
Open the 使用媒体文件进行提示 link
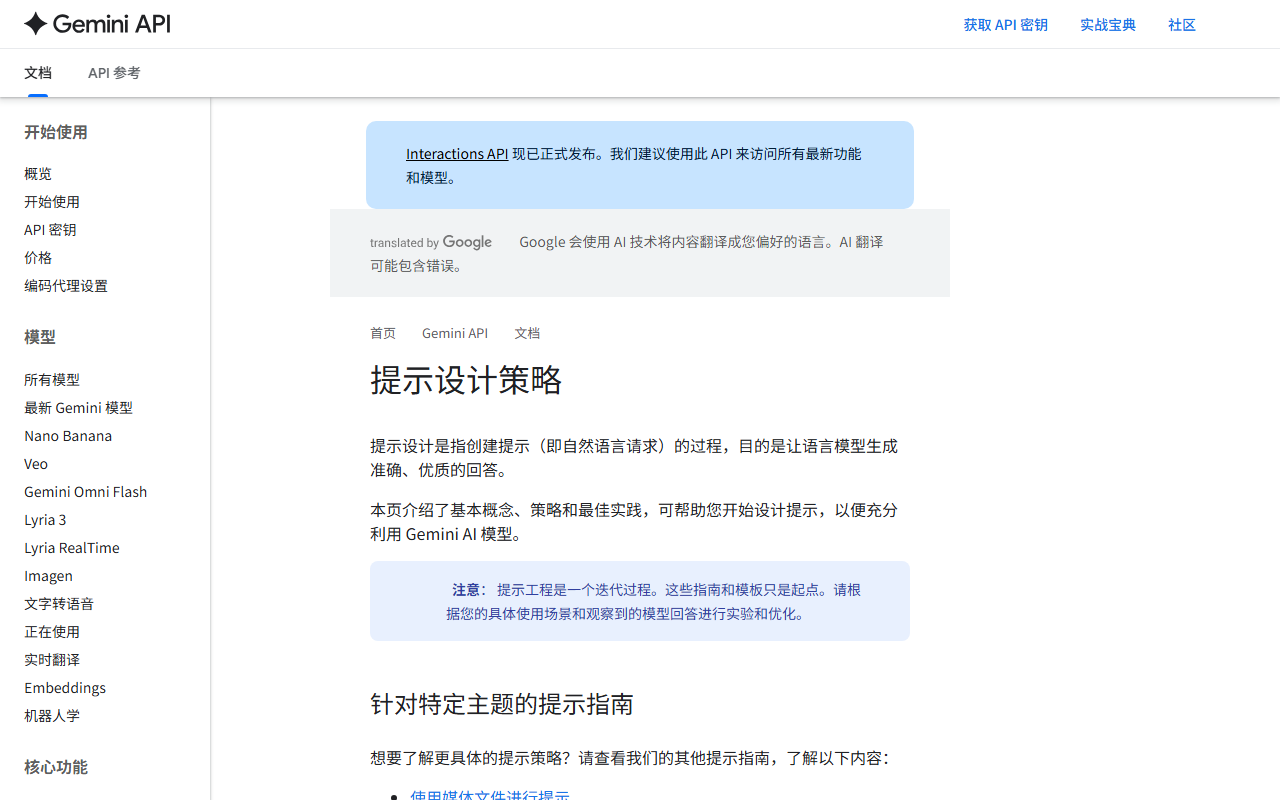pos(490,795)
